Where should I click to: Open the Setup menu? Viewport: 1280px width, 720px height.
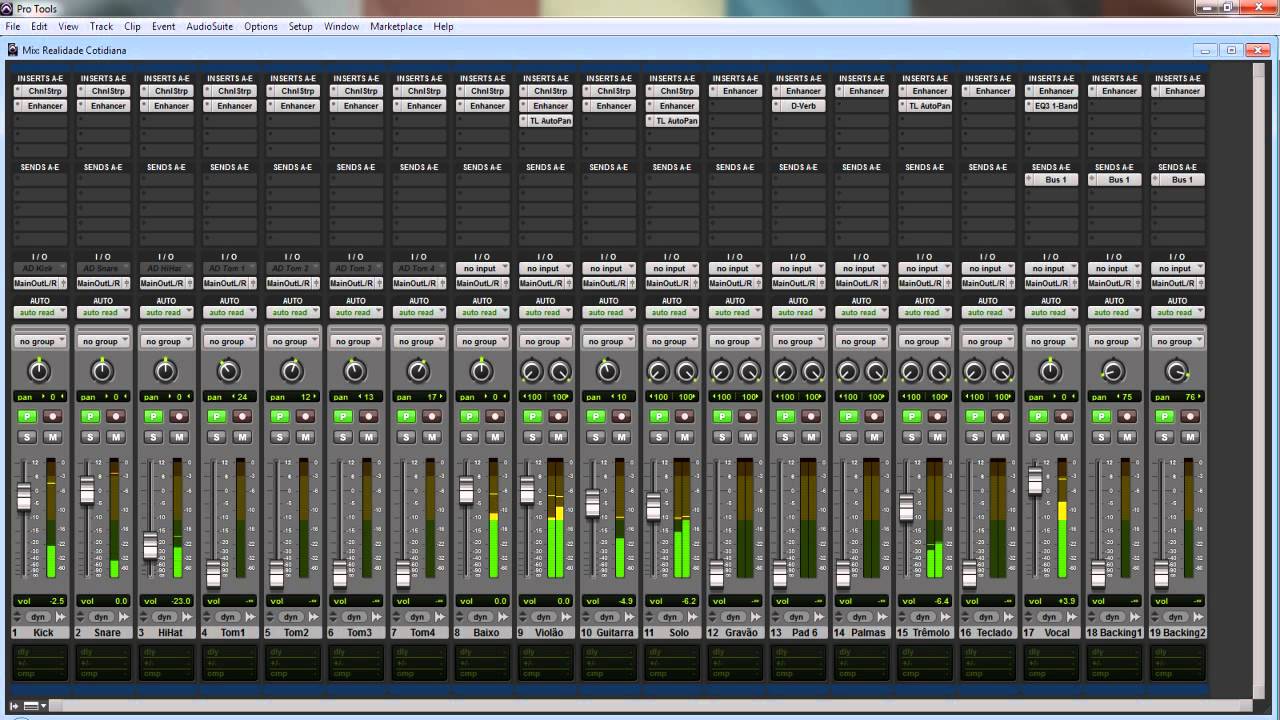[x=300, y=26]
